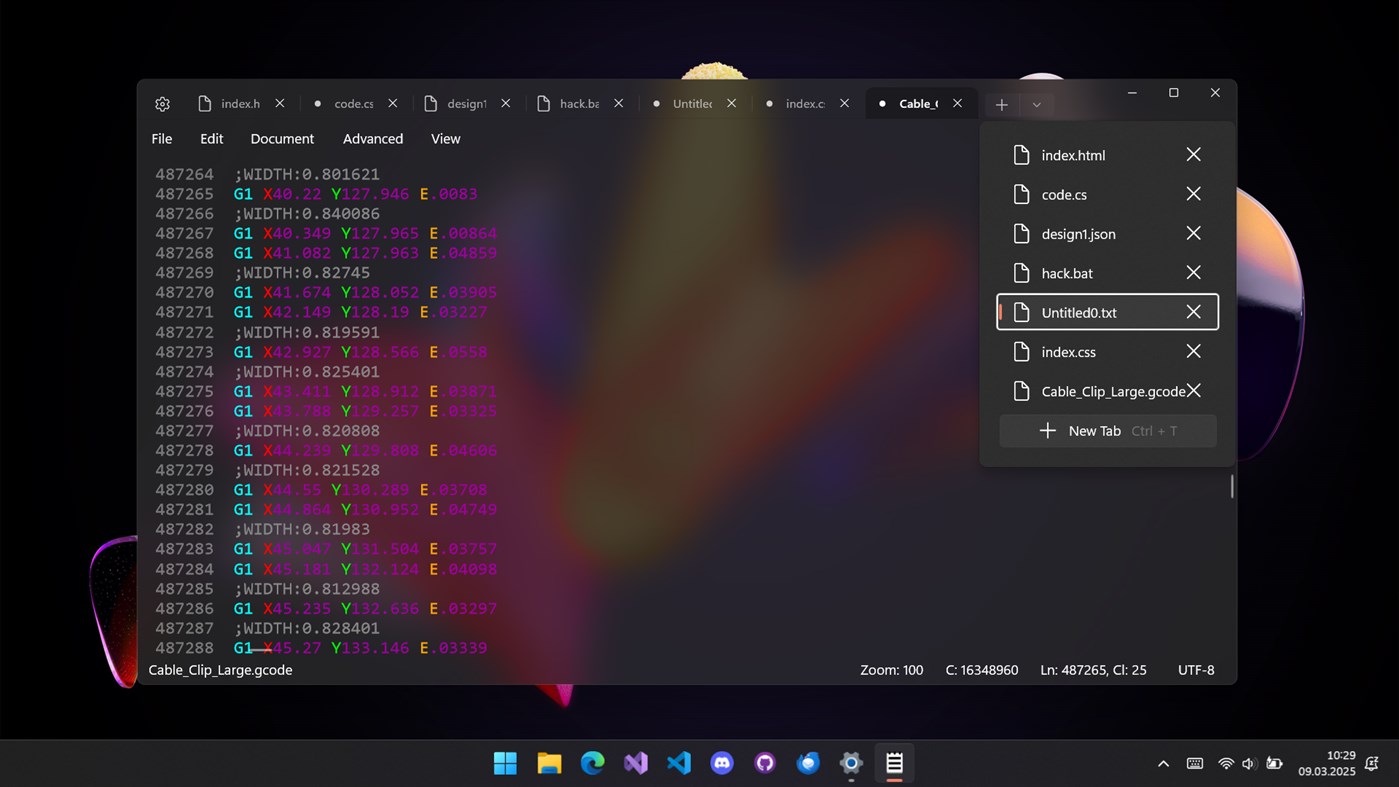Viewport: 1399px width, 787px height.
Task: Open Visual Studio from the taskbar
Action: pyautogui.click(x=636, y=764)
